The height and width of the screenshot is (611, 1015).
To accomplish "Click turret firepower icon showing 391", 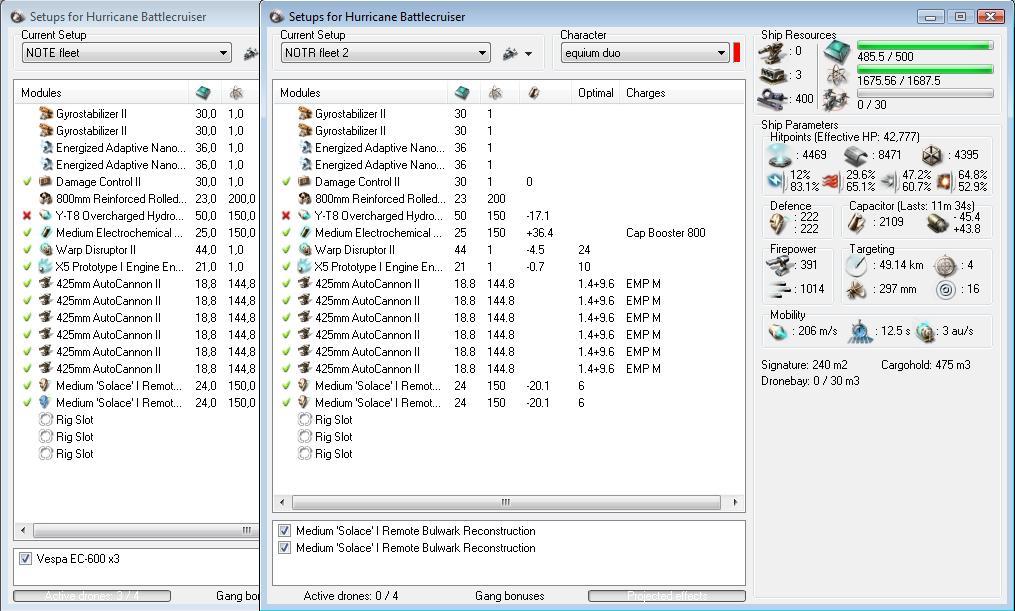I will (779, 265).
